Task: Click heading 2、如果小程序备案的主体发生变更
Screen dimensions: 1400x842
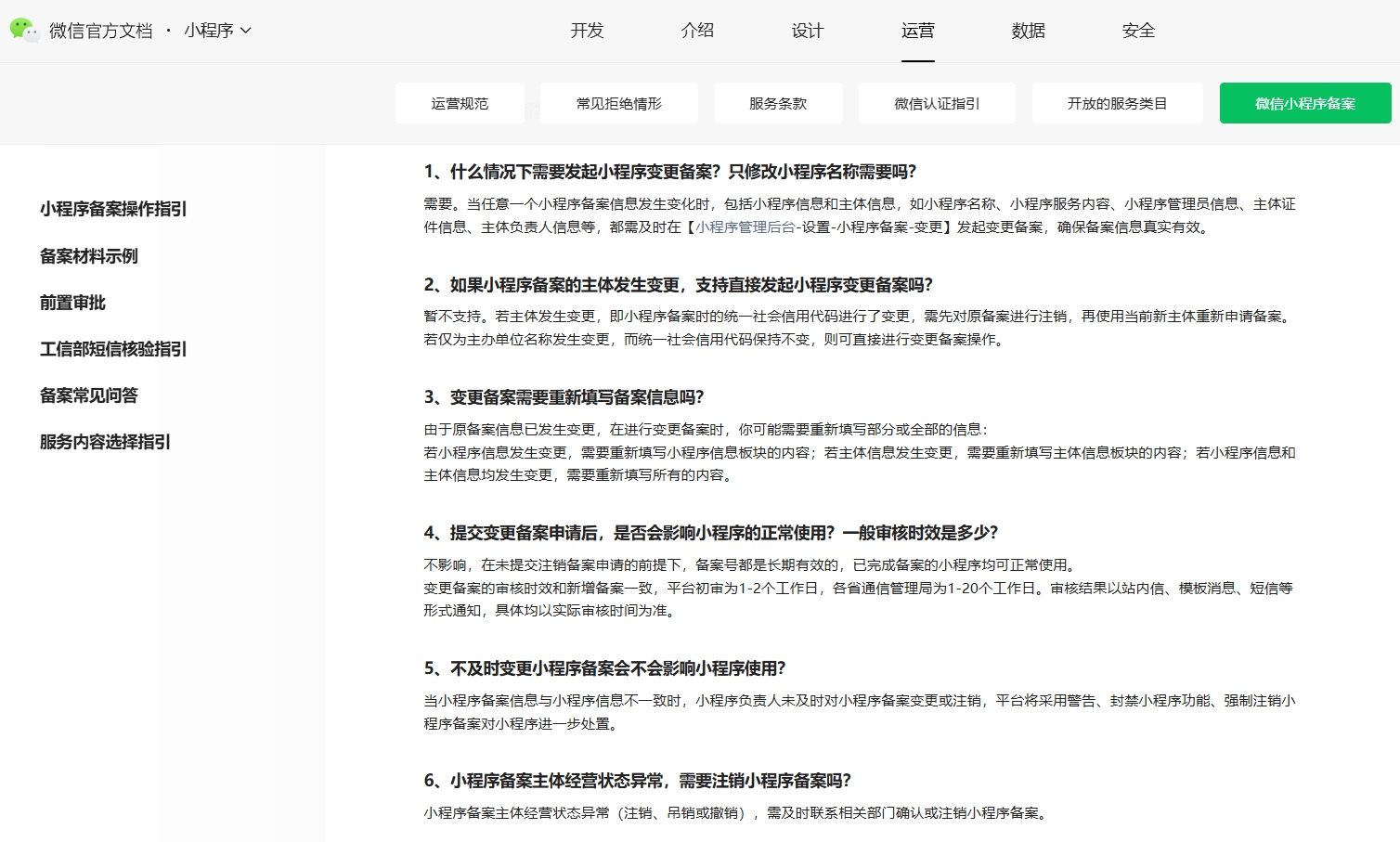Action: 679,285
